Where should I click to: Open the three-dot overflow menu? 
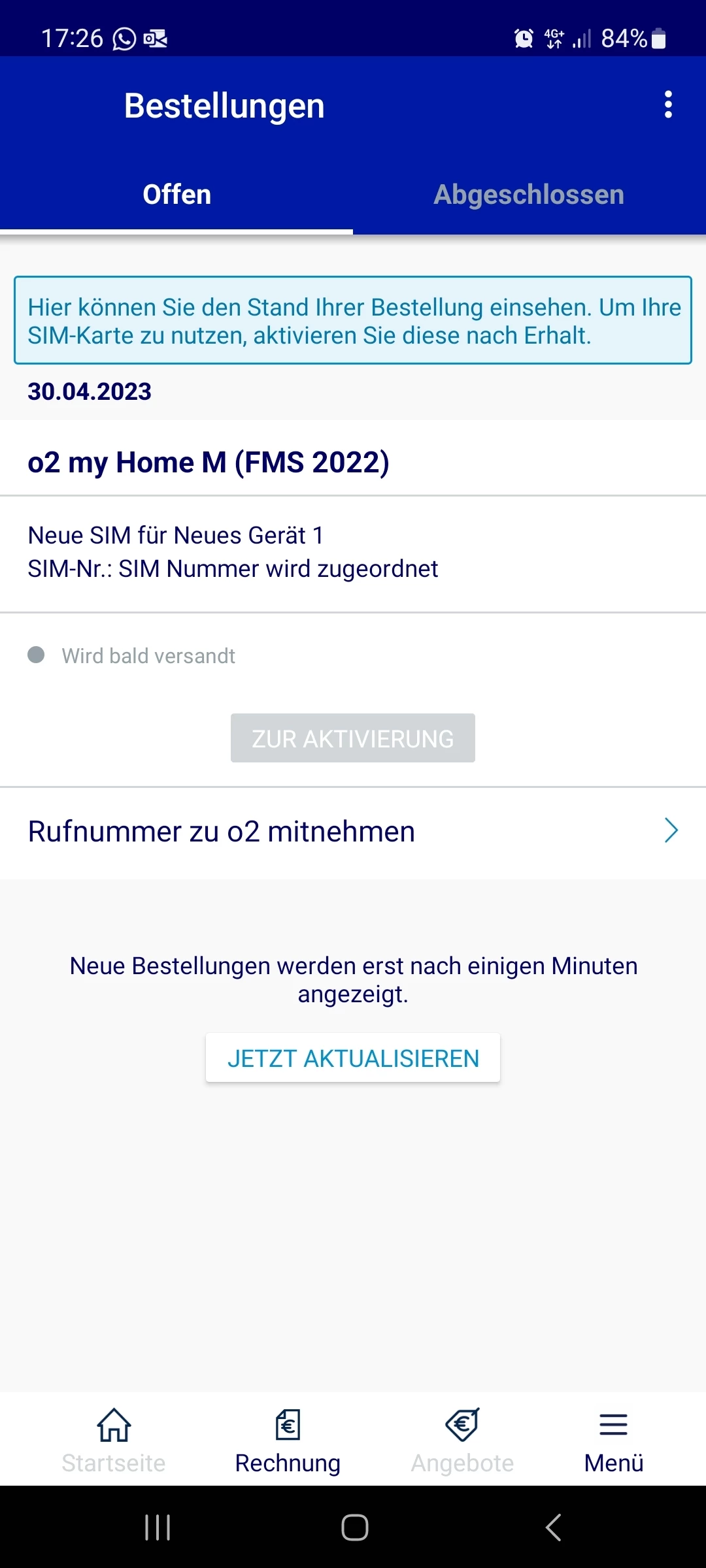[667, 105]
